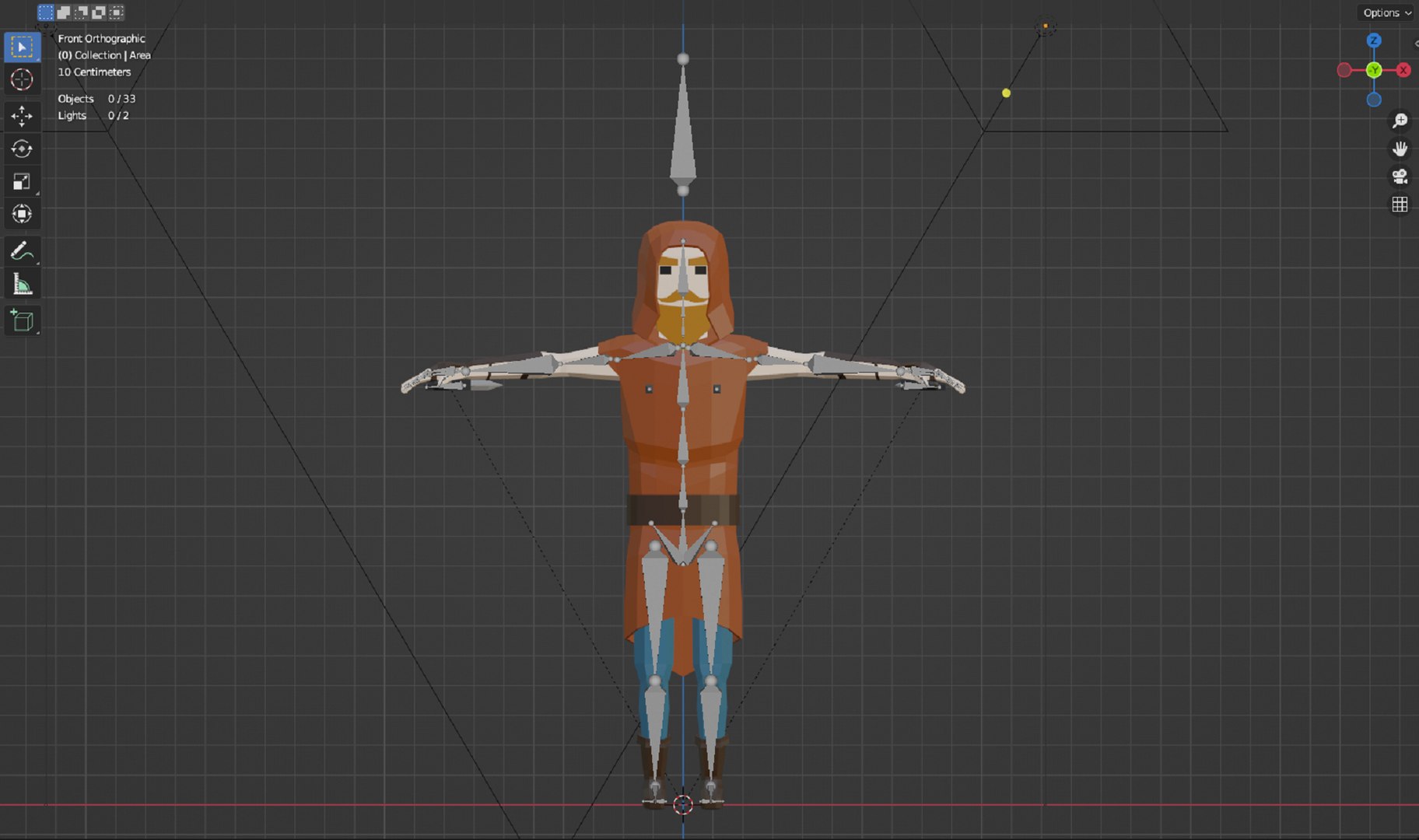Viewport: 1419px width, 840px height.
Task: Click the magnifier zoom view icon
Action: 1400,121
